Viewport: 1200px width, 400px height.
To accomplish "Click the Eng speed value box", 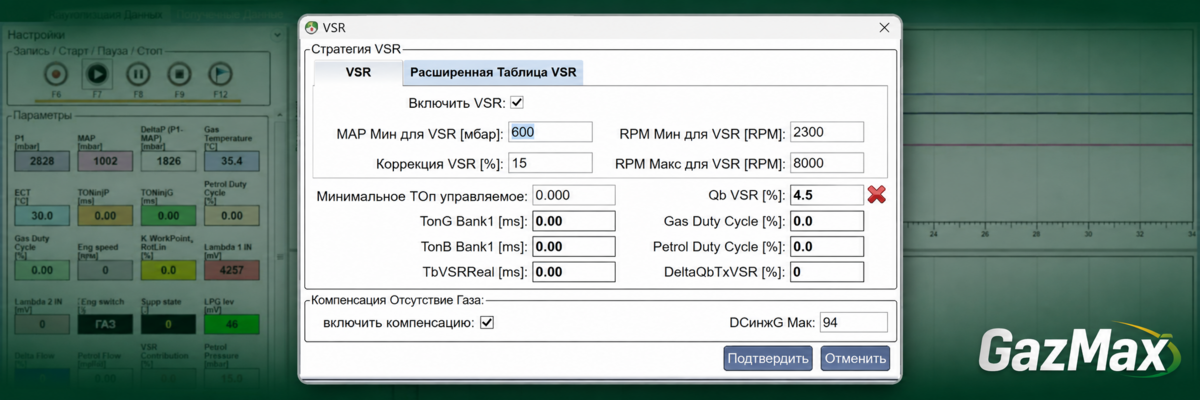I will pos(104,269).
